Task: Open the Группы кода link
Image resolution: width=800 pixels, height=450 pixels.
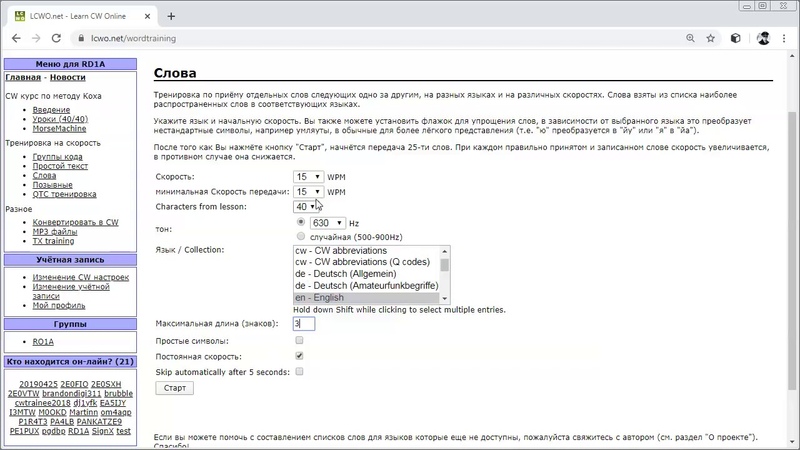Action: click(x=58, y=157)
